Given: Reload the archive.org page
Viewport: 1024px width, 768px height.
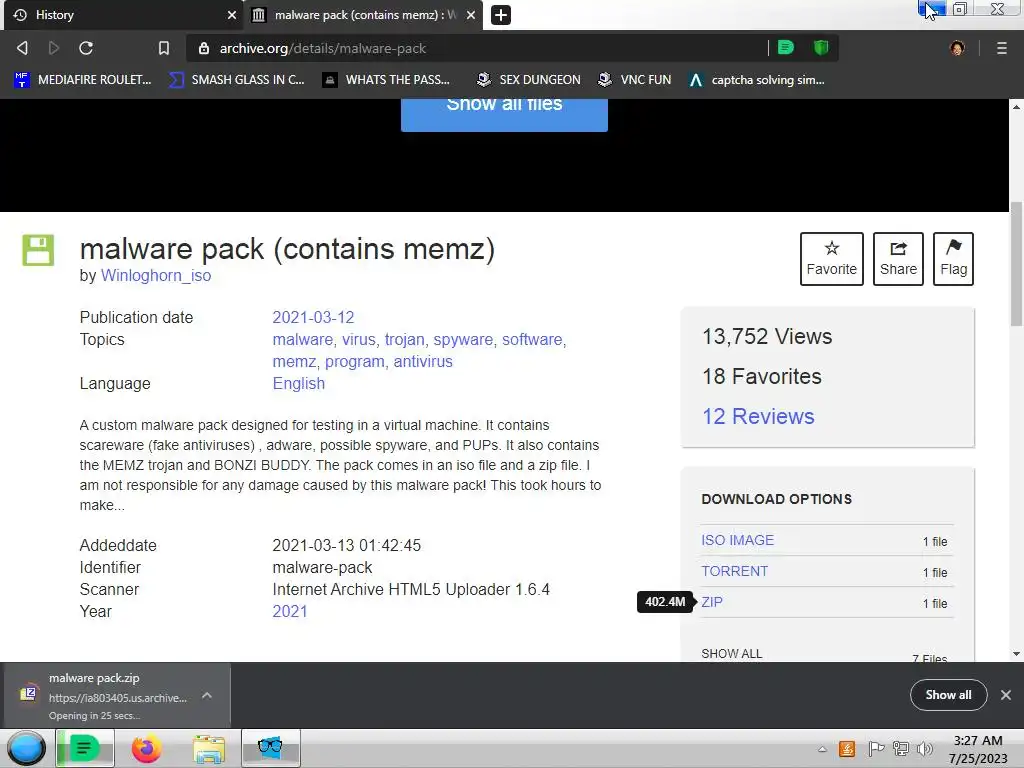Looking at the screenshot, I should pyautogui.click(x=86, y=48).
